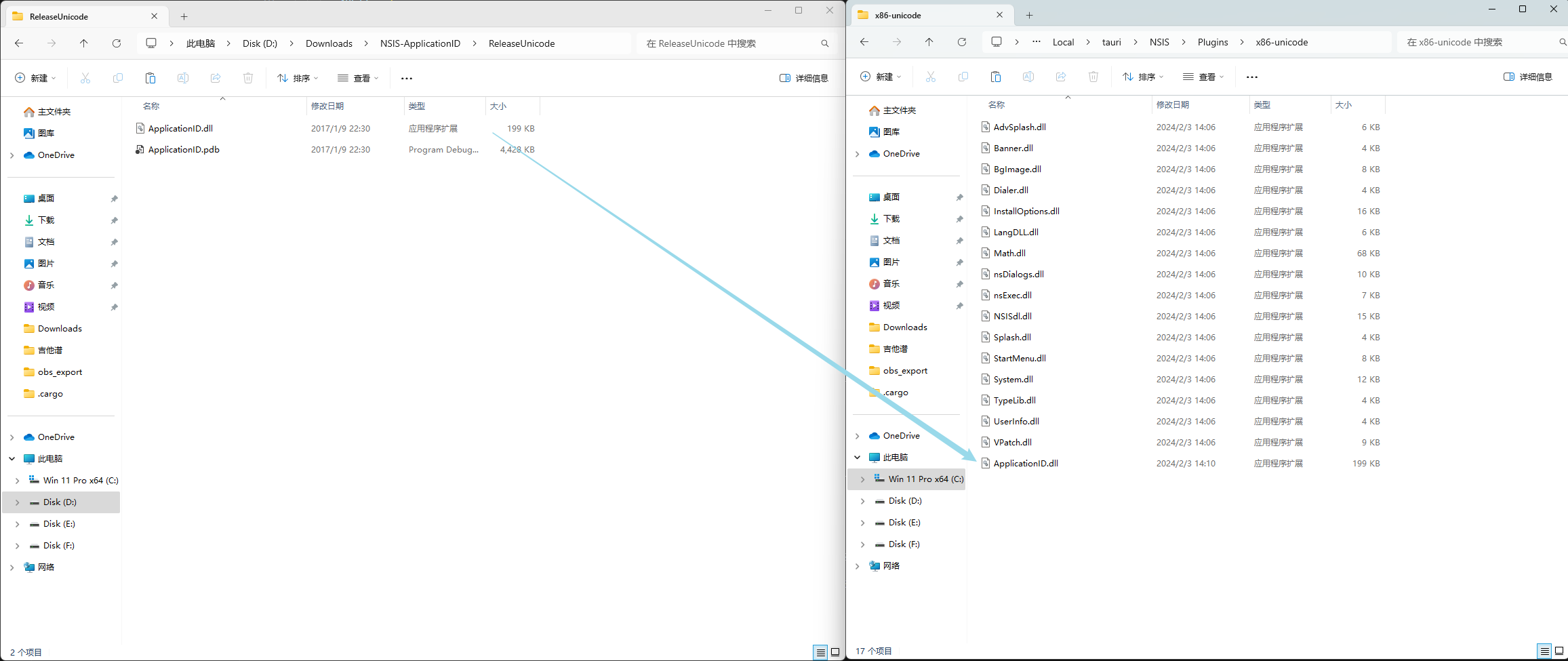
Task: Open New dropdown in x86-unicode window
Action: [881, 77]
